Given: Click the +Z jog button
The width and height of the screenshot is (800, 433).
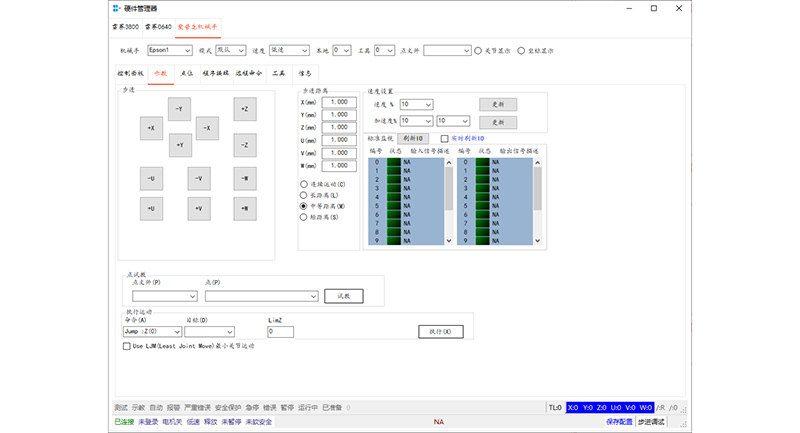Looking at the screenshot, I should coord(245,109).
